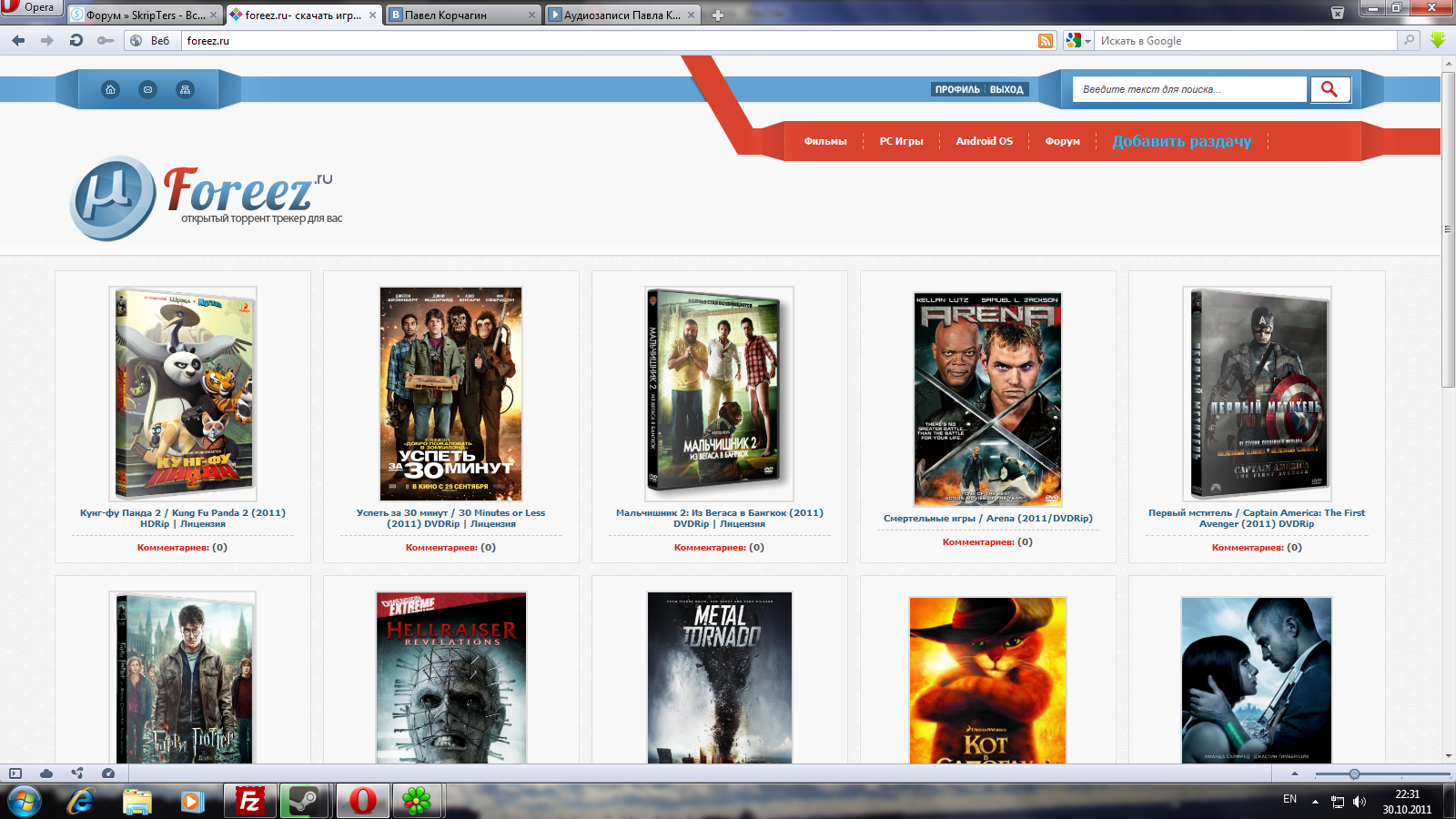Click the EN language indicator
Viewport: 1456px width, 819px height.
[1289, 799]
